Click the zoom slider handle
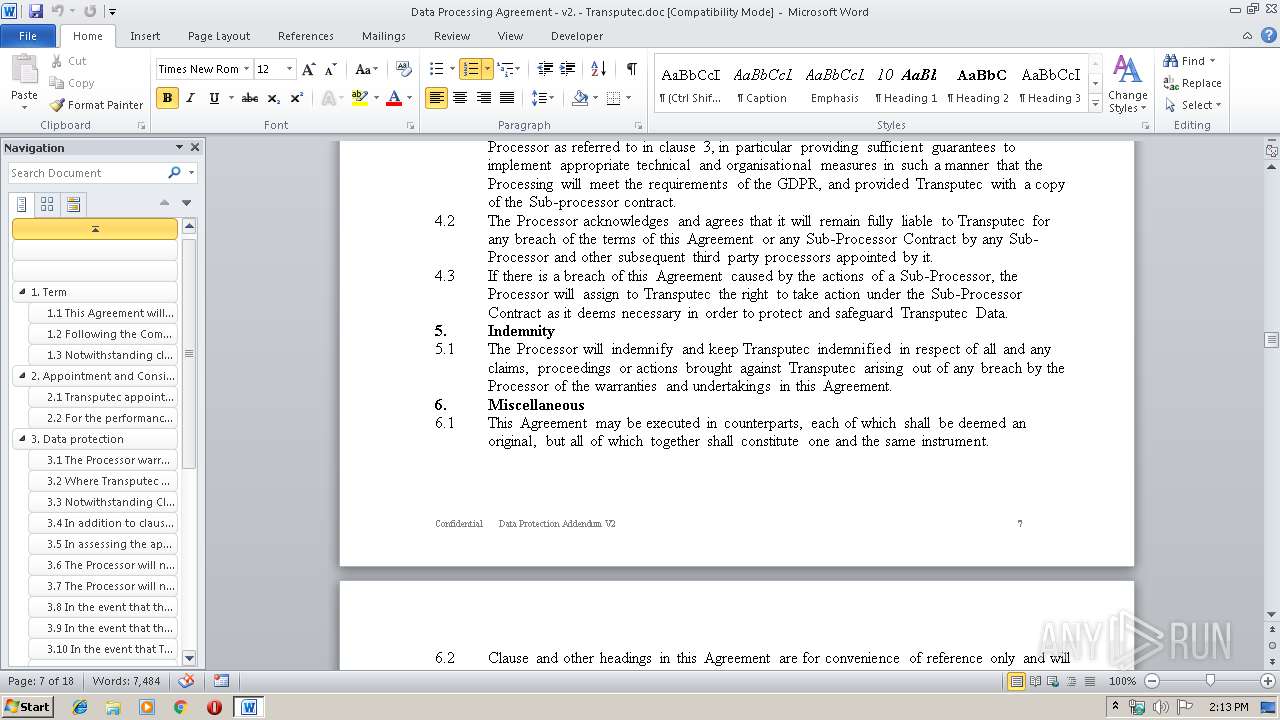 pyautogui.click(x=1209, y=681)
